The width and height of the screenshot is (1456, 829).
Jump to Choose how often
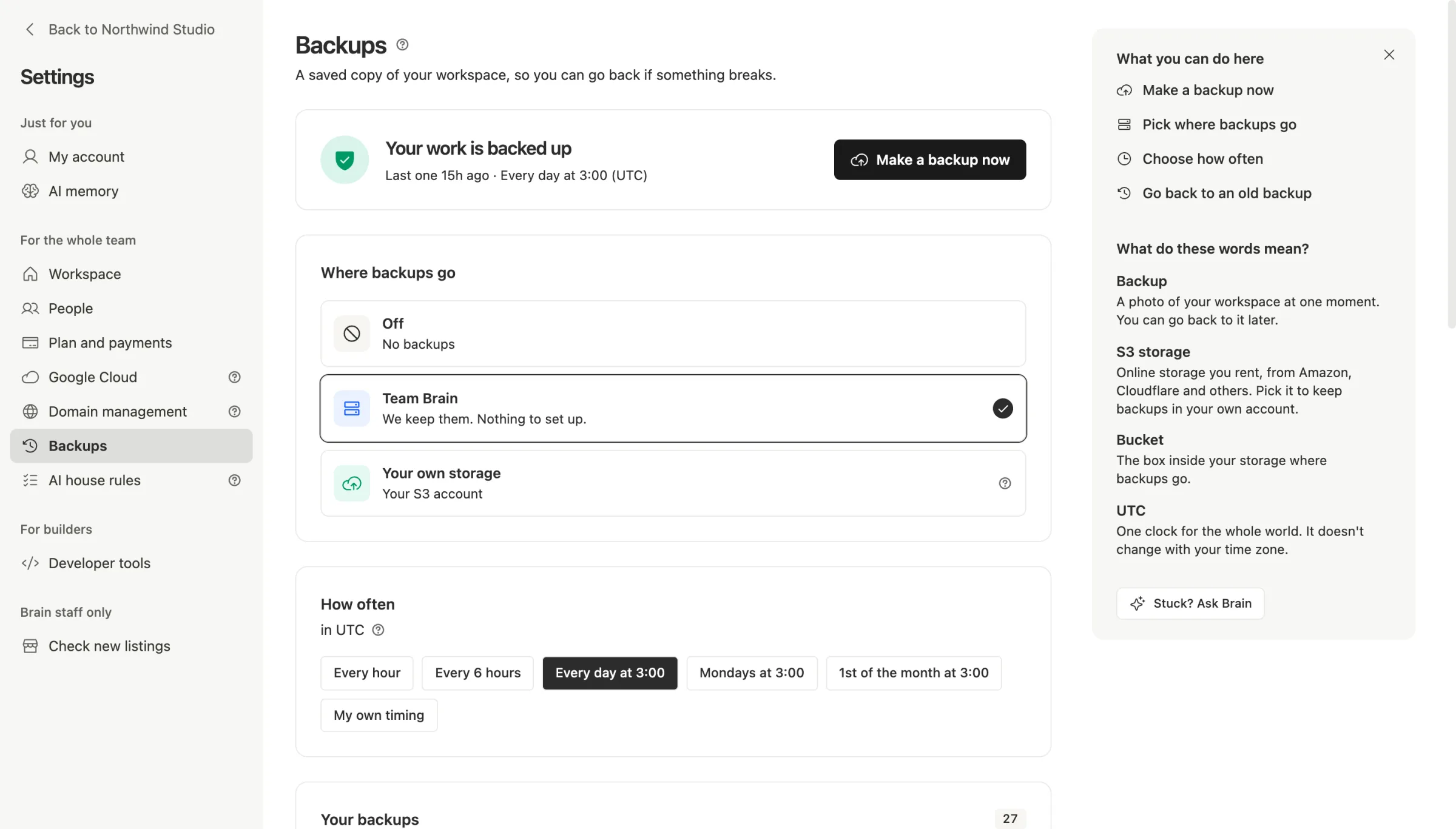click(1190, 159)
